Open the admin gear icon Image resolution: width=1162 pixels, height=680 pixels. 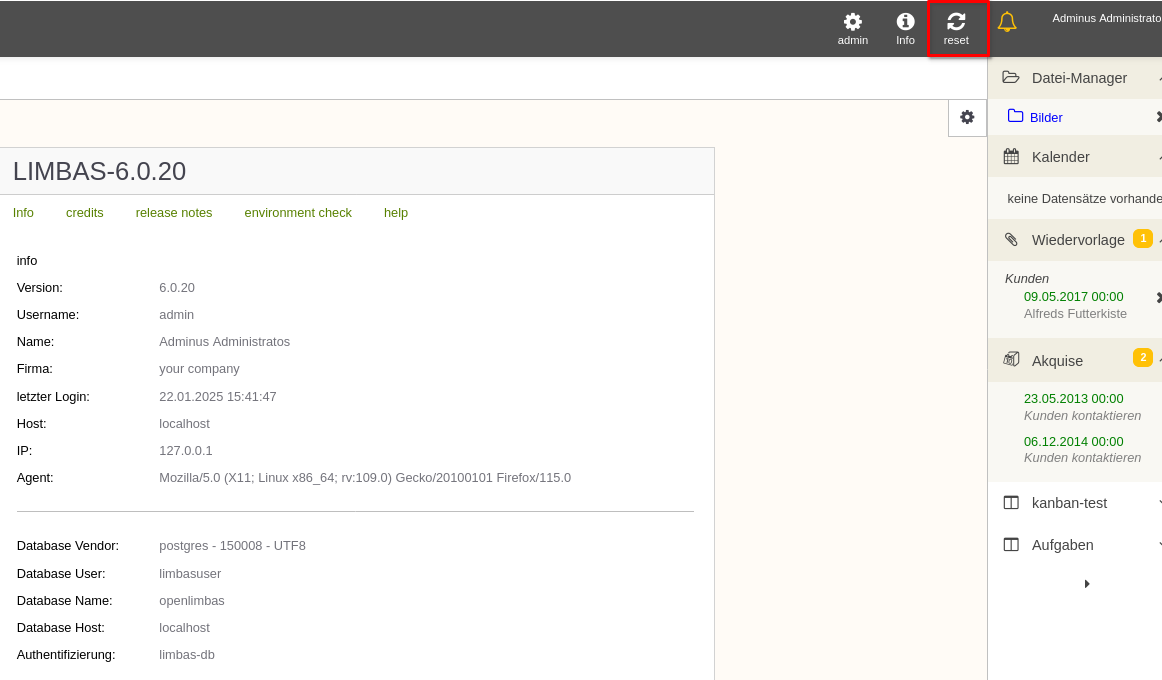coord(853,21)
